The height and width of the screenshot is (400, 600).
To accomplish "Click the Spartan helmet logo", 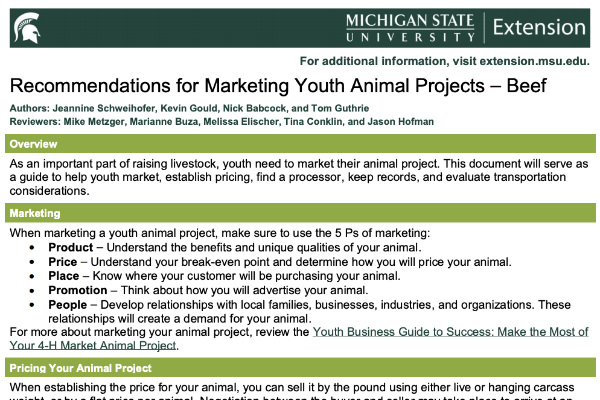I will point(27,28).
